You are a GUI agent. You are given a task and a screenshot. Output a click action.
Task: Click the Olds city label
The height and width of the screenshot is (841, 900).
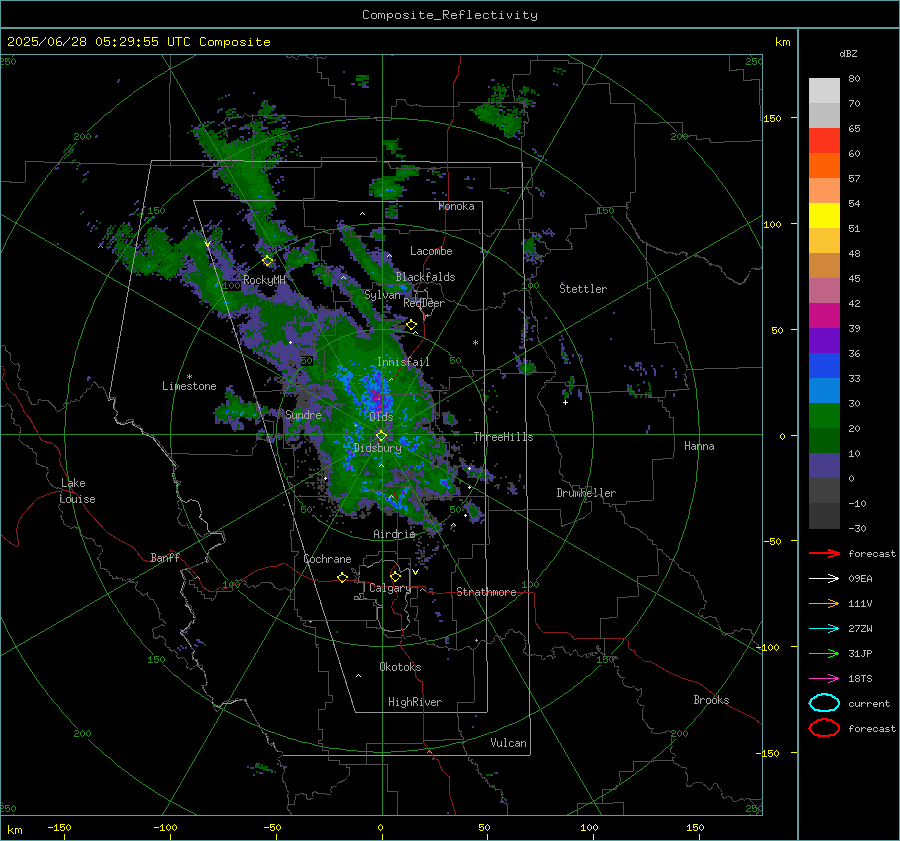[381, 417]
